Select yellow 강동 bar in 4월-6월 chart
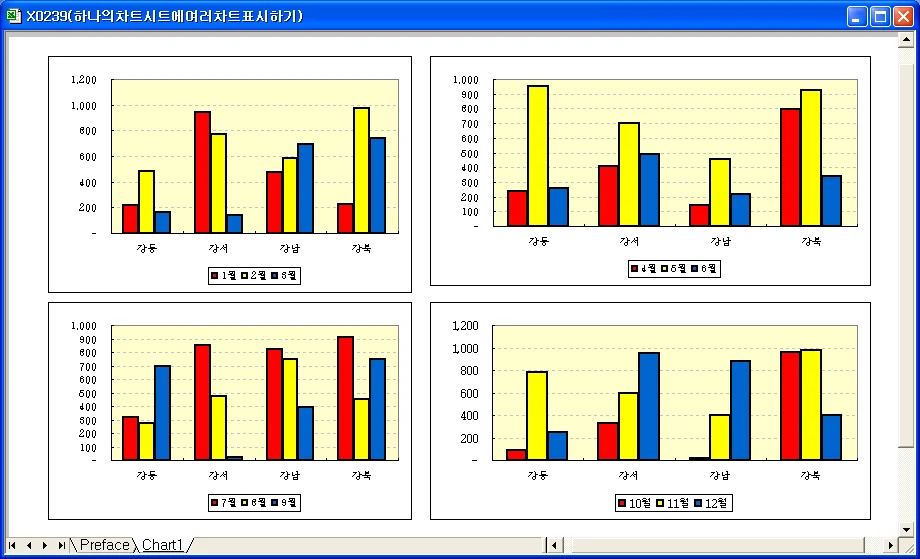The height and width of the screenshot is (559, 920). [x=538, y=156]
